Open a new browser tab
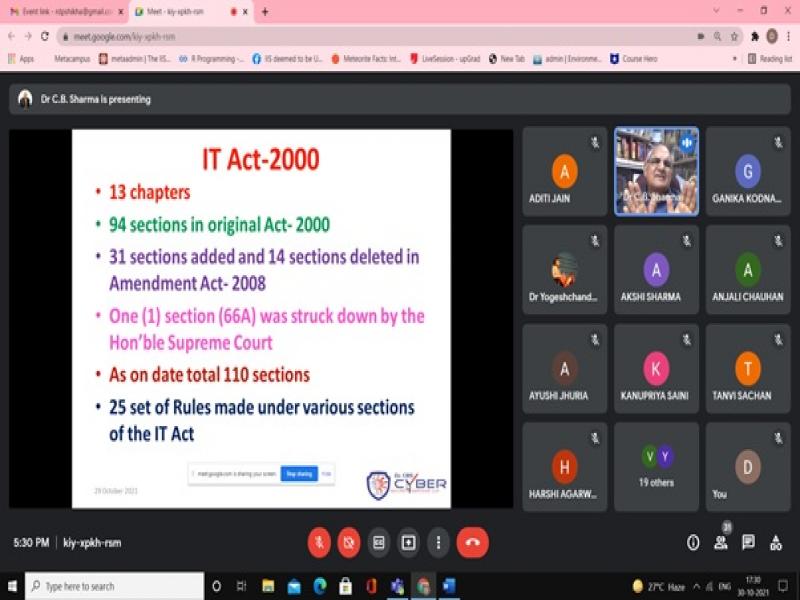The width and height of the screenshot is (800, 600). coord(265,12)
